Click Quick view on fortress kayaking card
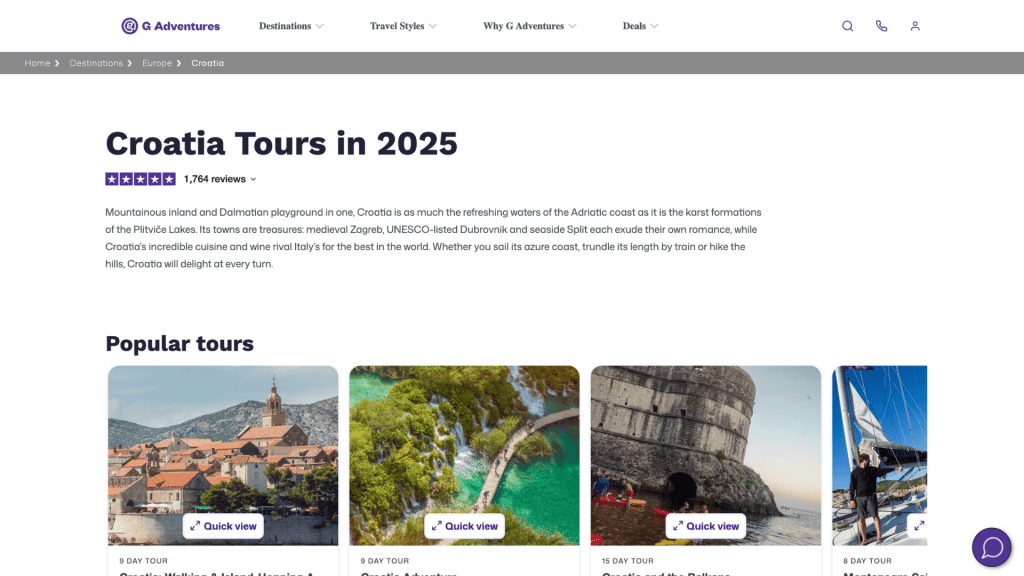The image size is (1024, 576). tap(705, 526)
